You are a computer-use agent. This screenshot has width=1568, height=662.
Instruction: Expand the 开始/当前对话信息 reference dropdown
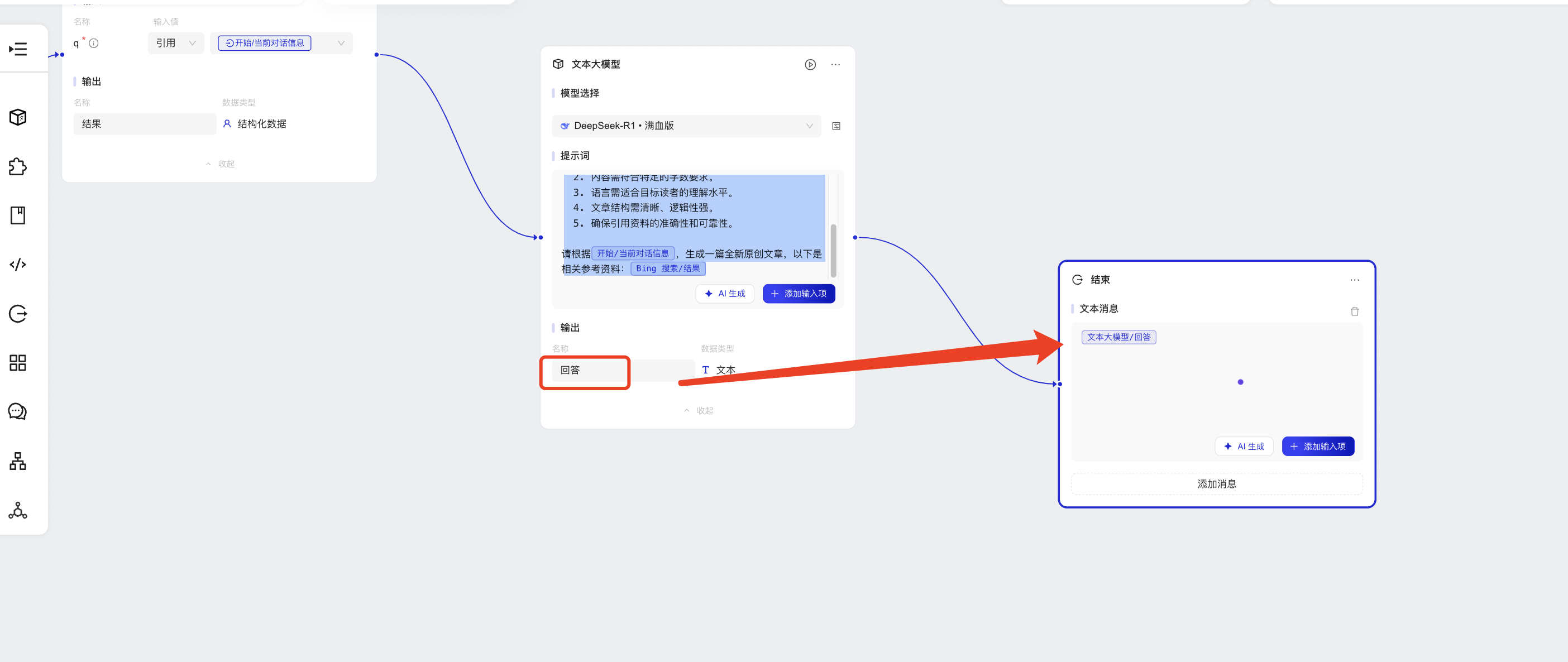(x=341, y=43)
